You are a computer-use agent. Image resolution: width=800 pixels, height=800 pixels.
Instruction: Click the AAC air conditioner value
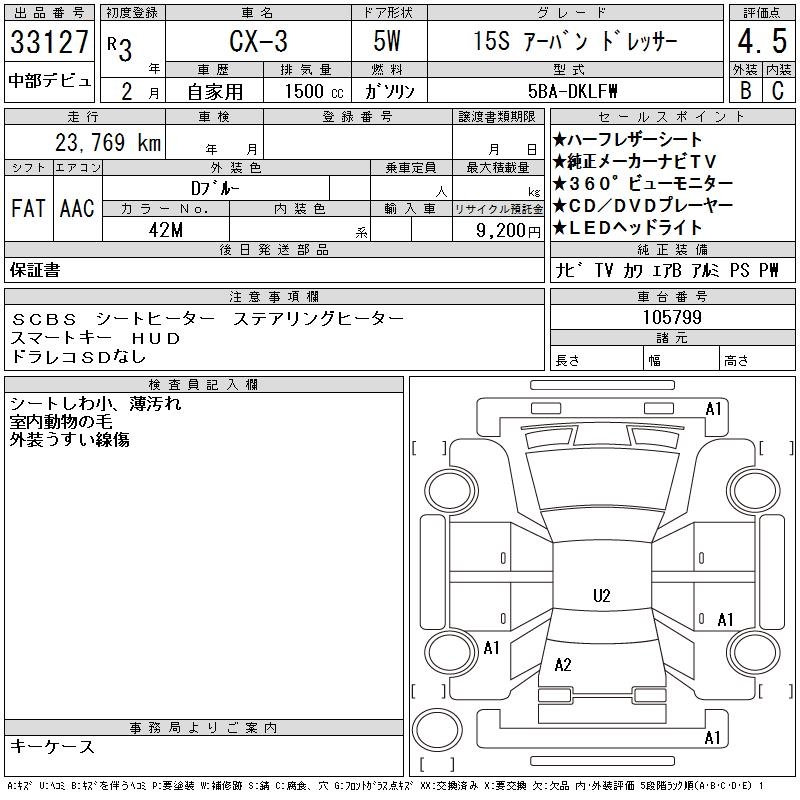tap(77, 208)
